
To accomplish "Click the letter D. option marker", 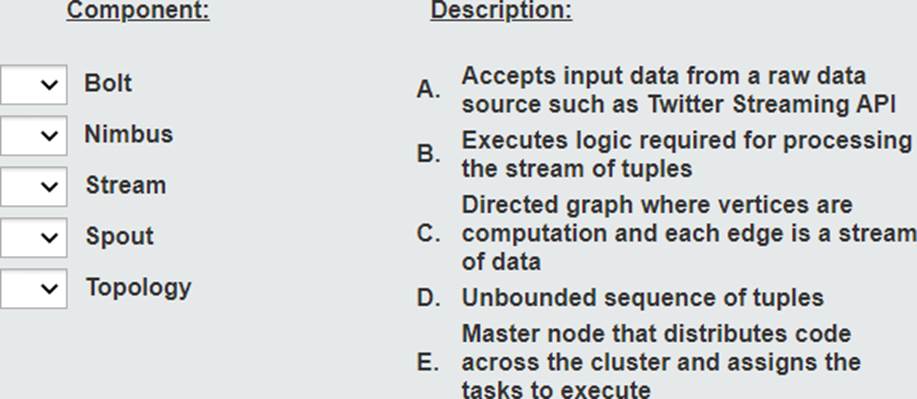I will 428,298.
